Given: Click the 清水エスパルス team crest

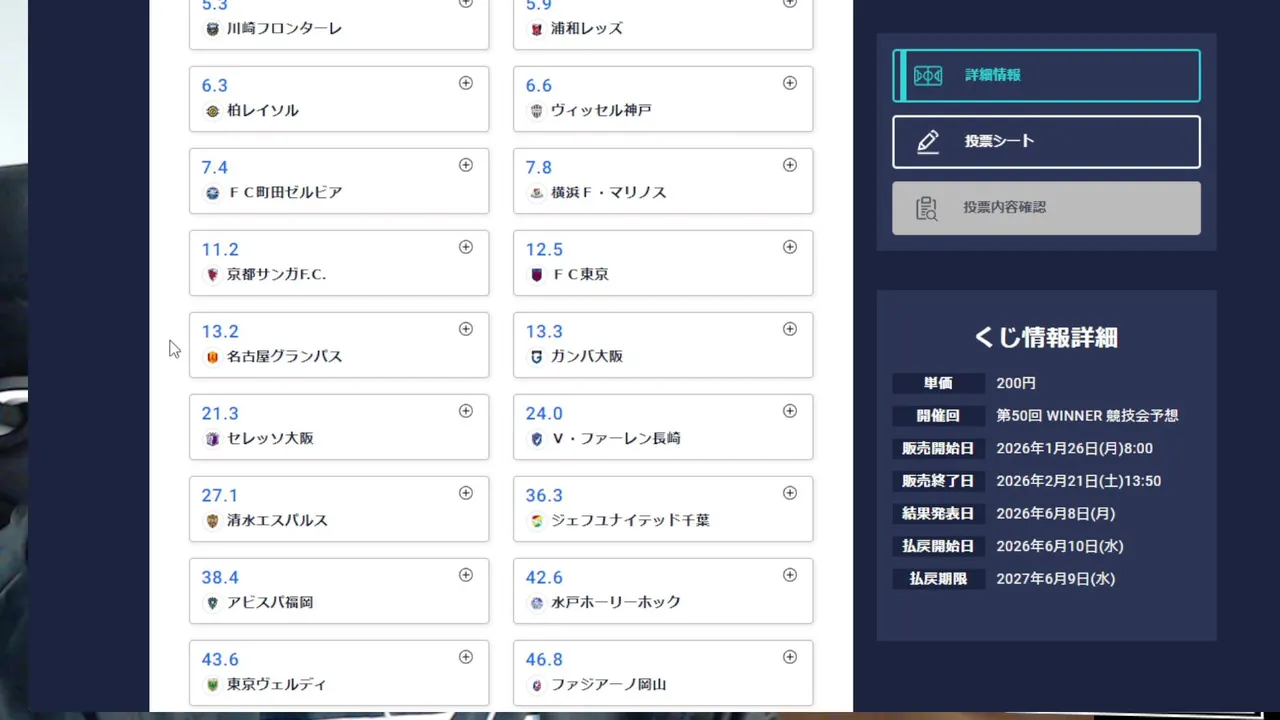Looking at the screenshot, I should click(212, 521).
